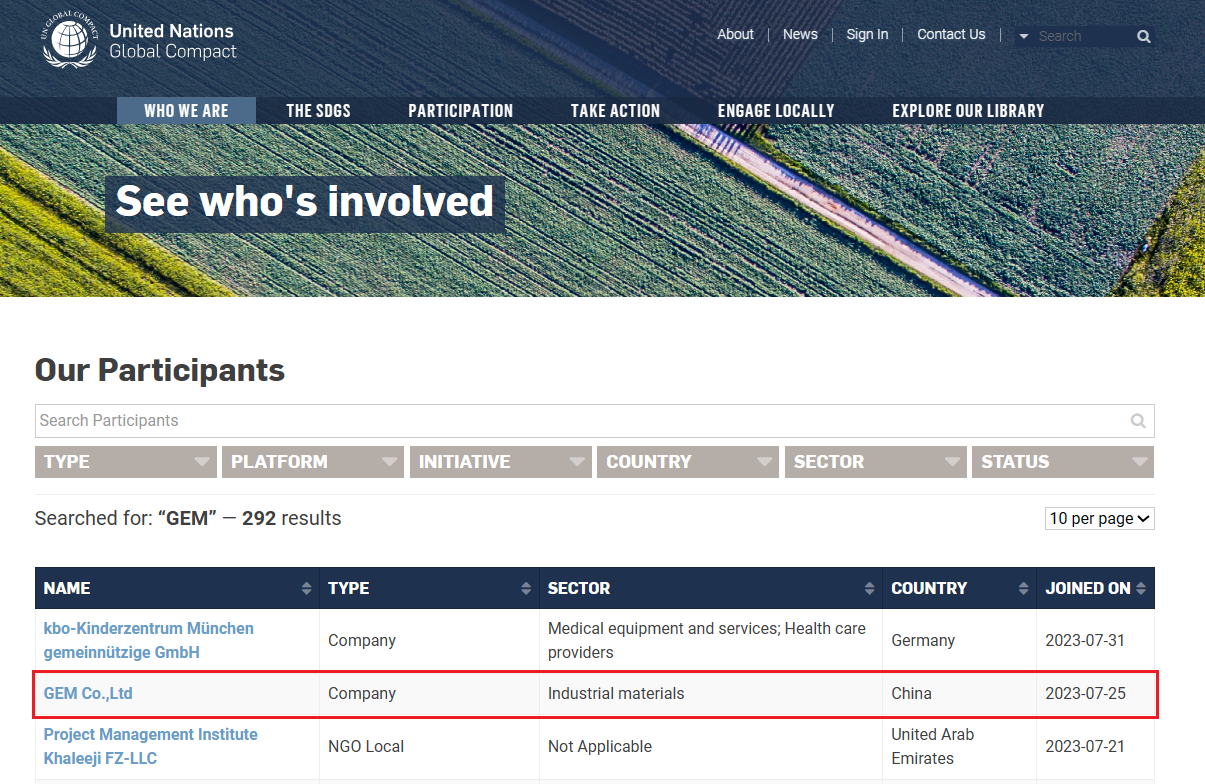Open the ENGAGE LOCALLY menu
1205x784 pixels.
tap(775, 111)
